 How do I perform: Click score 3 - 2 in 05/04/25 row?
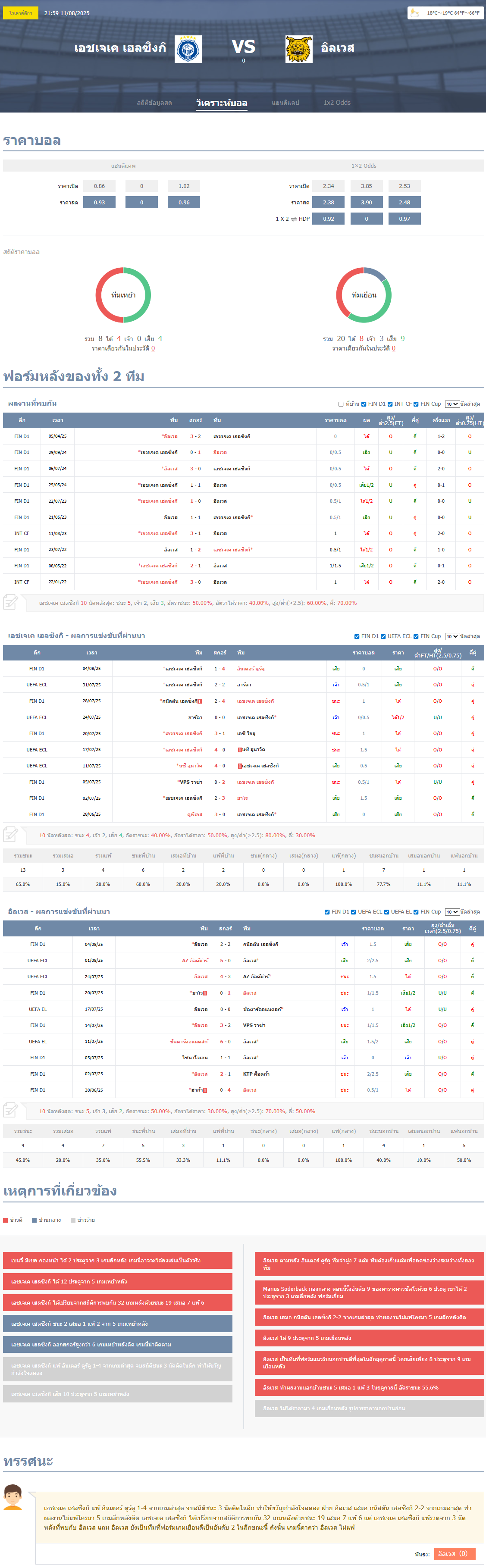pyautogui.click(x=195, y=436)
